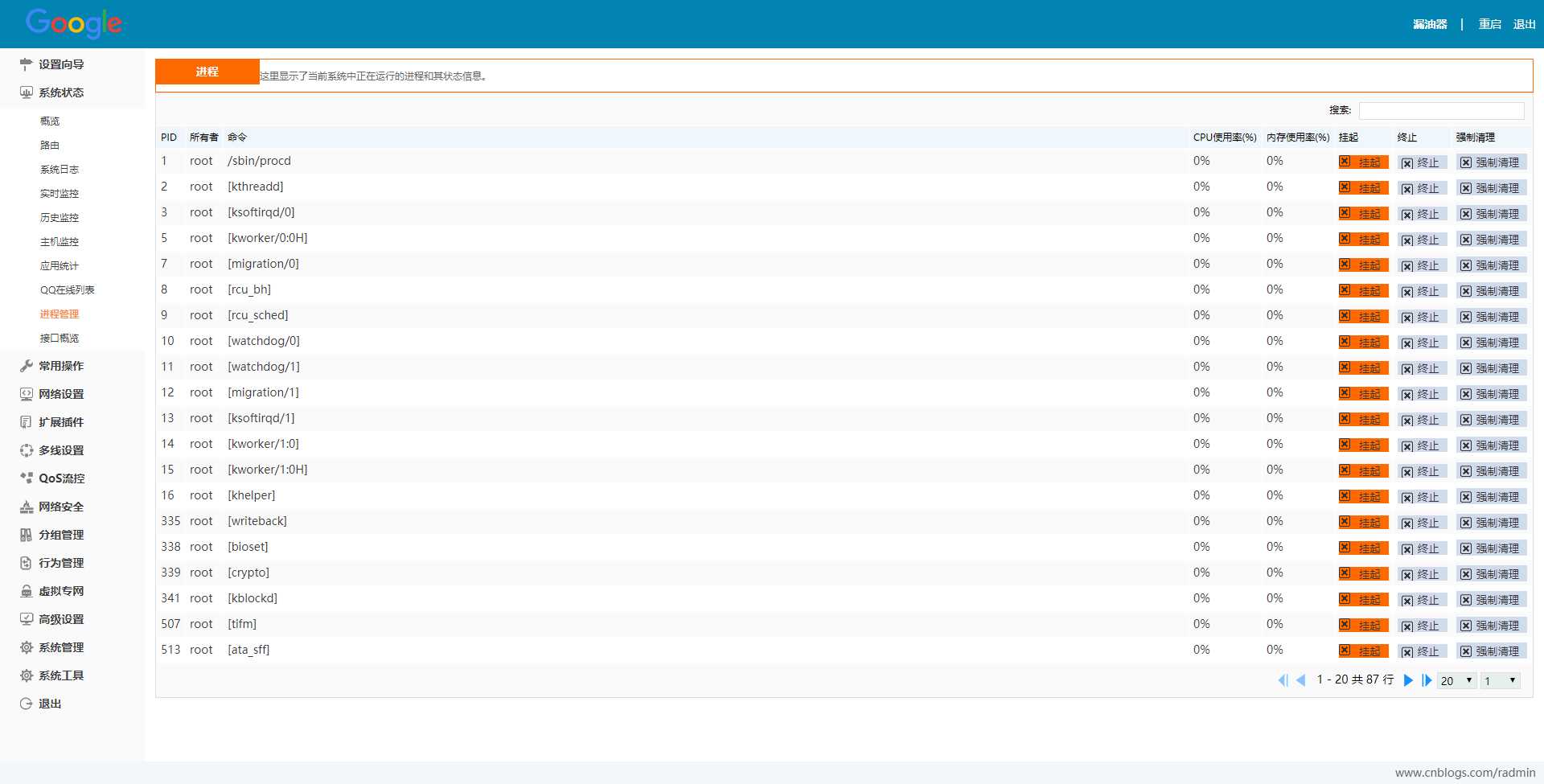Viewport: 1544px width, 784px height.
Task: Force clean [ata_sff] with 强制清理
Action: [1491, 651]
